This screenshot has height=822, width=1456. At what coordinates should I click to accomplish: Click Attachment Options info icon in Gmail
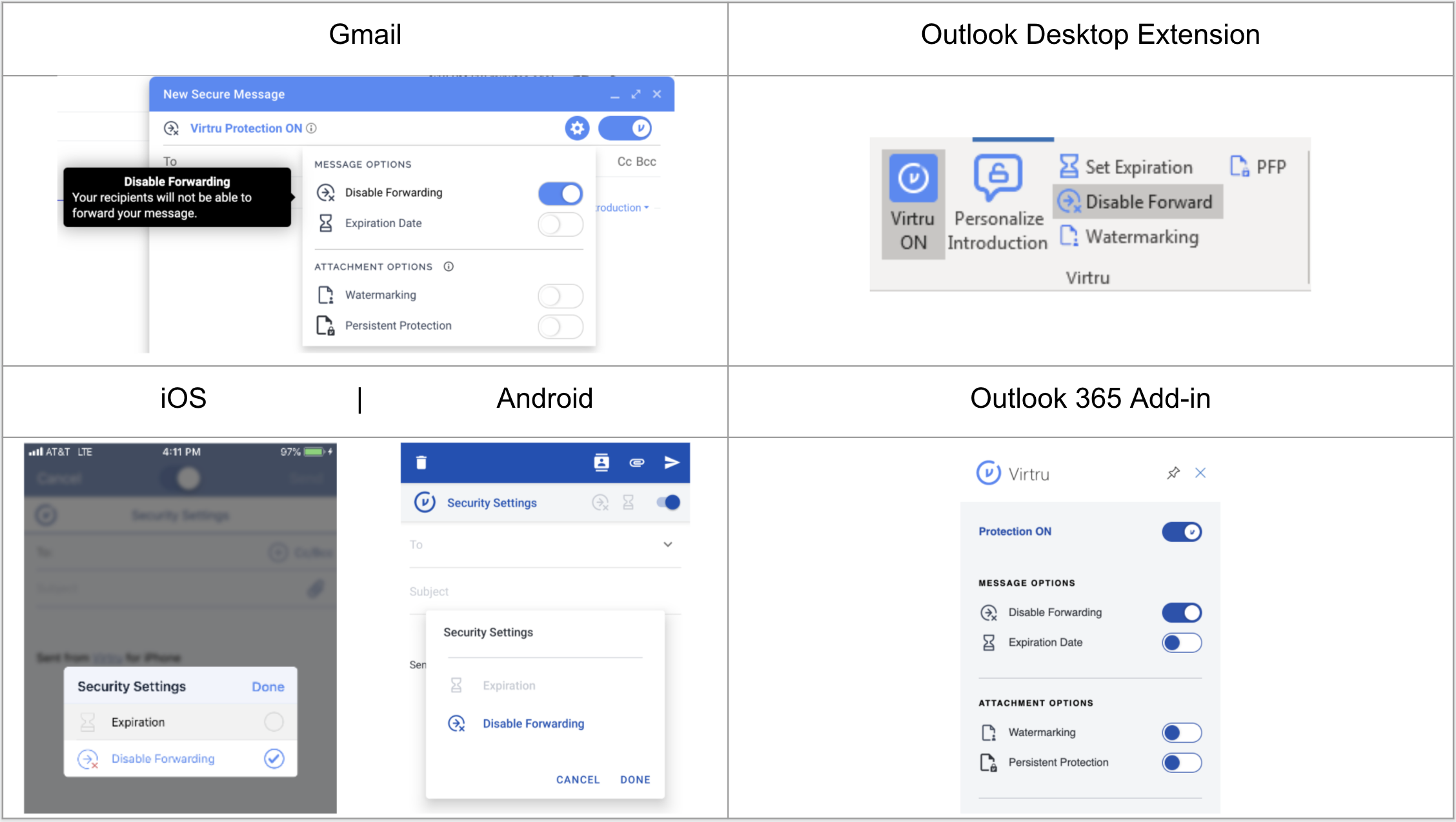click(x=449, y=266)
